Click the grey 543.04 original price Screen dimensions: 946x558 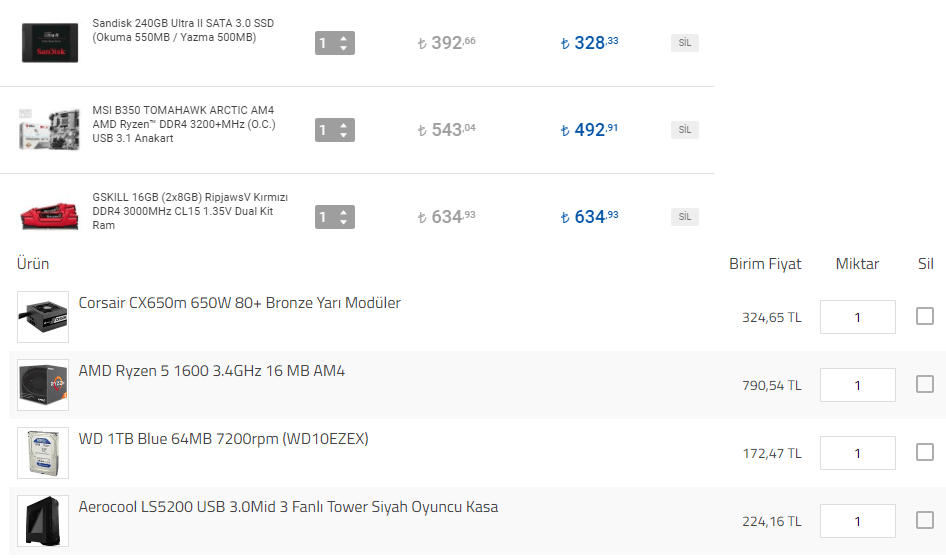click(446, 130)
